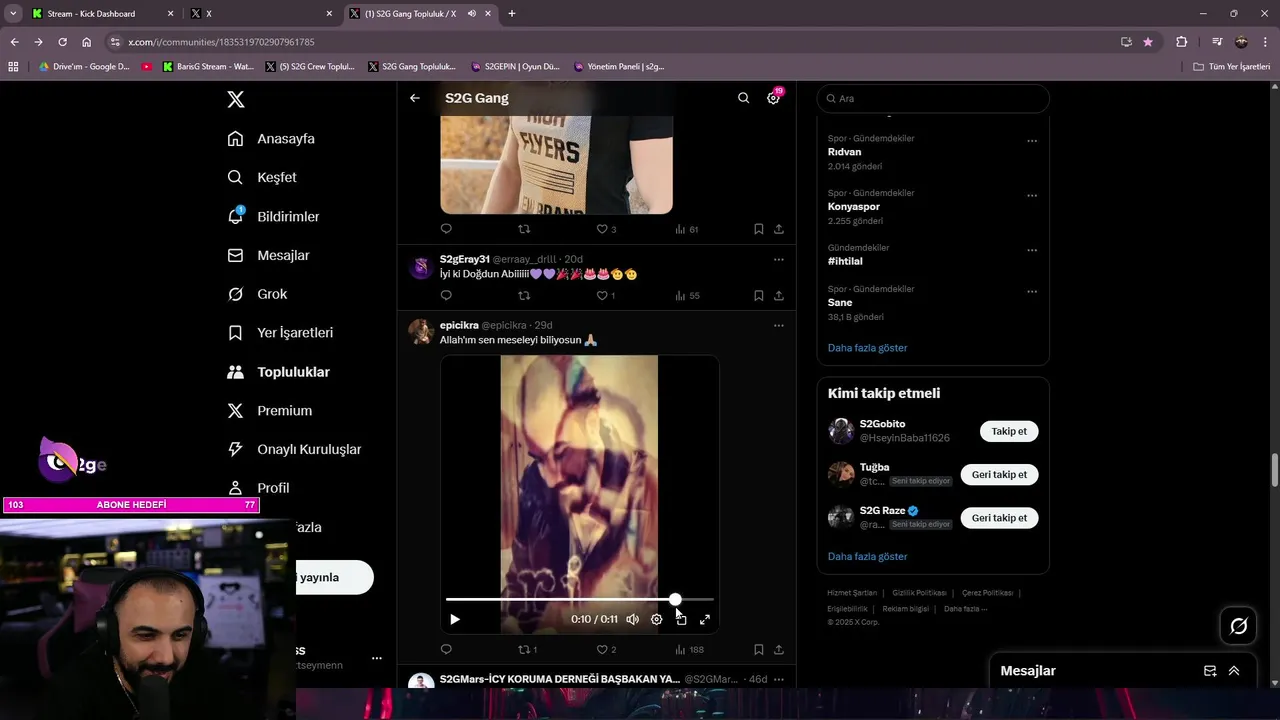Follow back S2G Raze
The image size is (1280, 720).
point(999,518)
